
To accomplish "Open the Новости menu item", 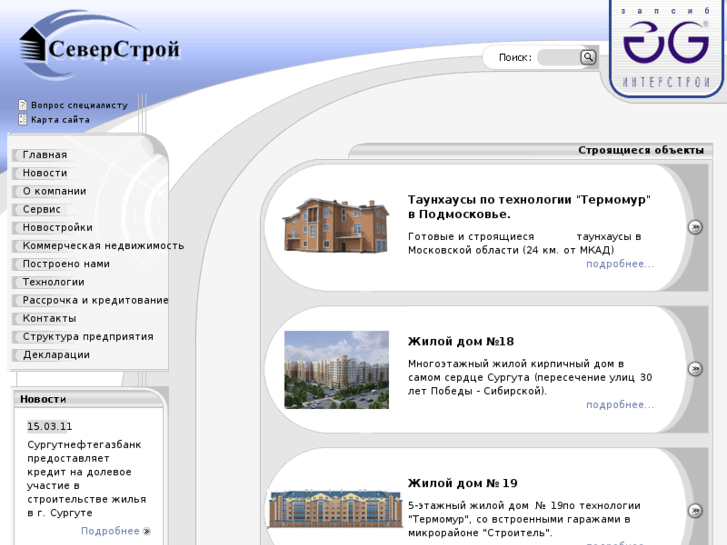I will pyautogui.click(x=45, y=173).
